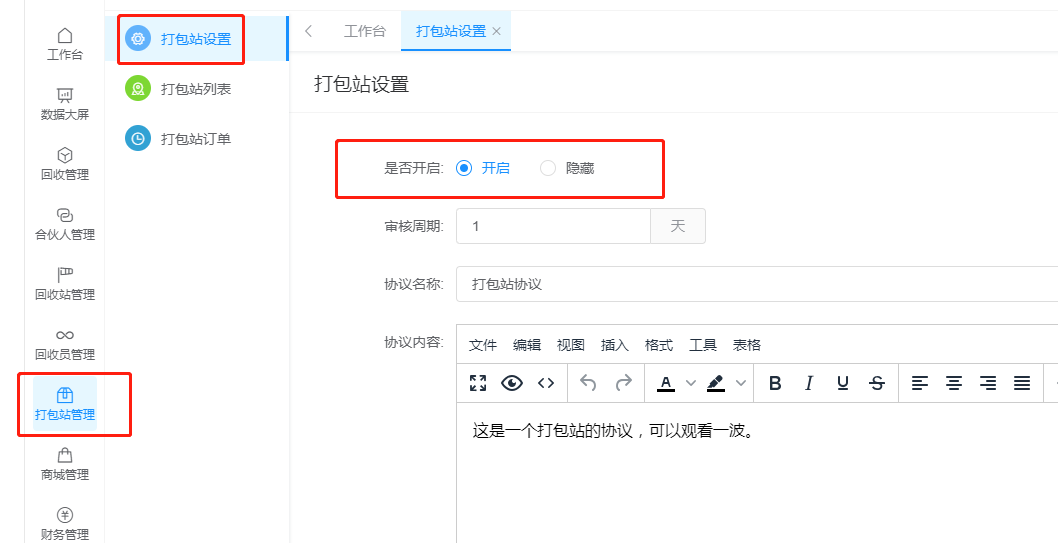Image resolution: width=1058 pixels, height=543 pixels.
Task: Switch to the 工作台 tab
Action: (364, 31)
